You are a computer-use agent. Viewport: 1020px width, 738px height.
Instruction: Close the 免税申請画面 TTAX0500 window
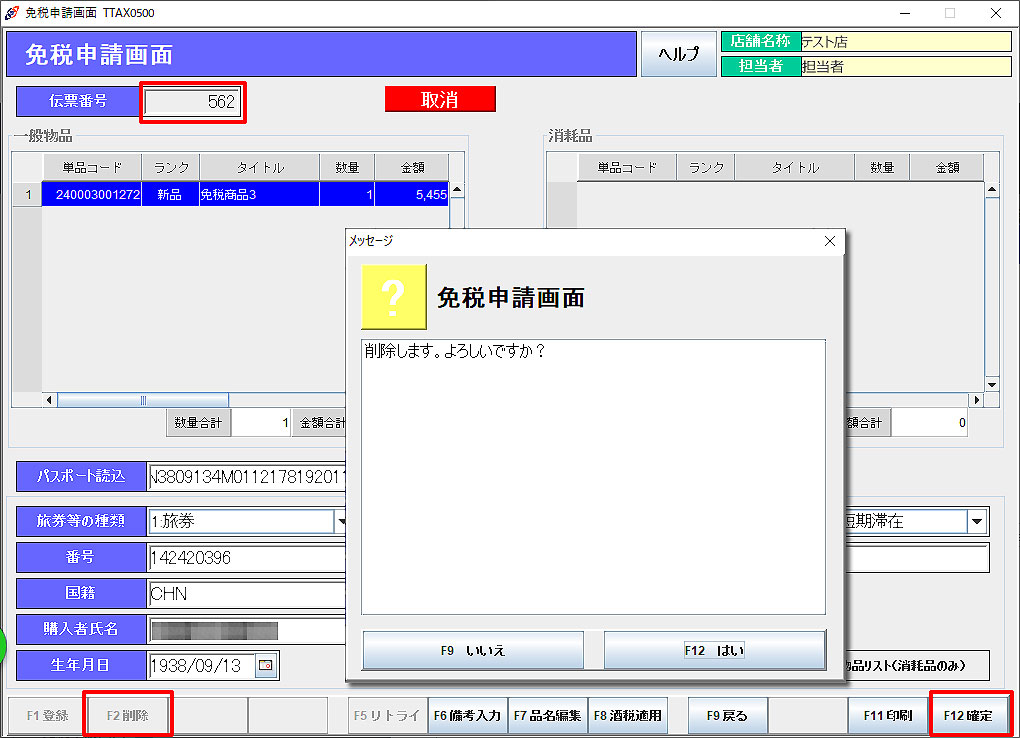(x=995, y=13)
